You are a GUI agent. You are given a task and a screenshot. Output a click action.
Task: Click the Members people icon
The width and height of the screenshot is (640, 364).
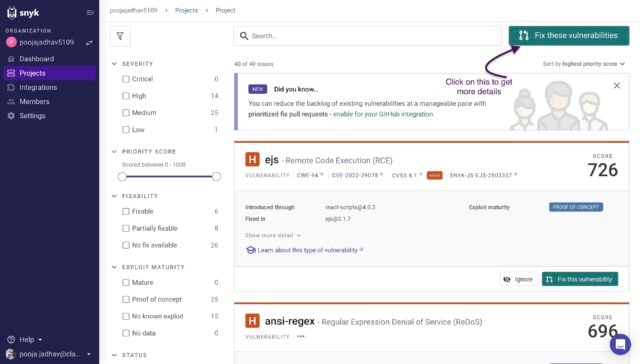pos(11,102)
